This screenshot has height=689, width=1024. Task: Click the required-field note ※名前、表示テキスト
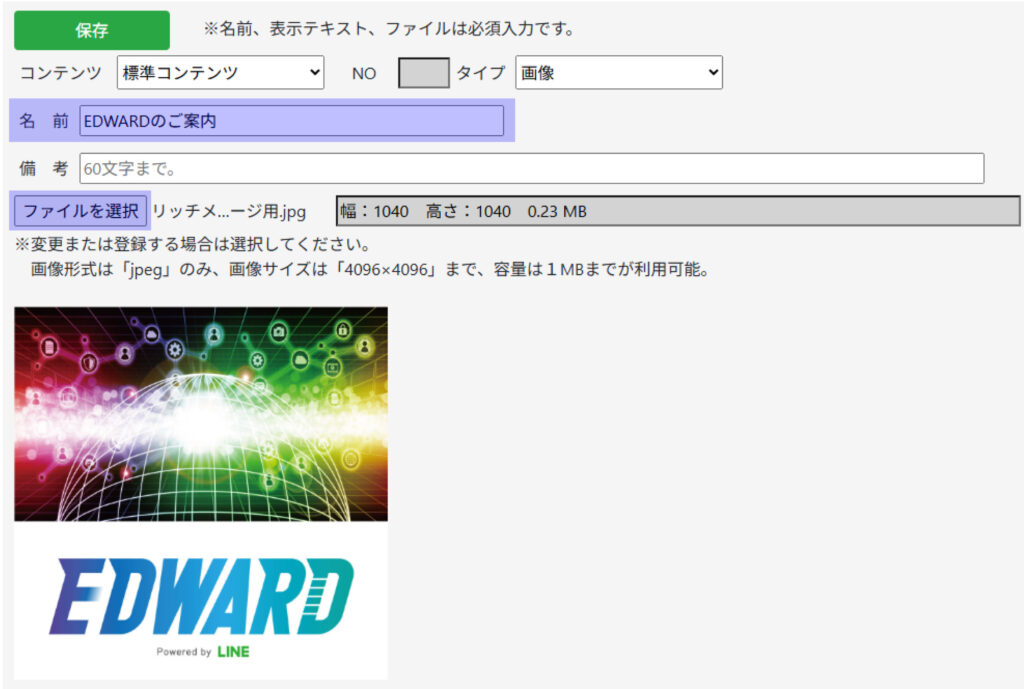tap(389, 29)
